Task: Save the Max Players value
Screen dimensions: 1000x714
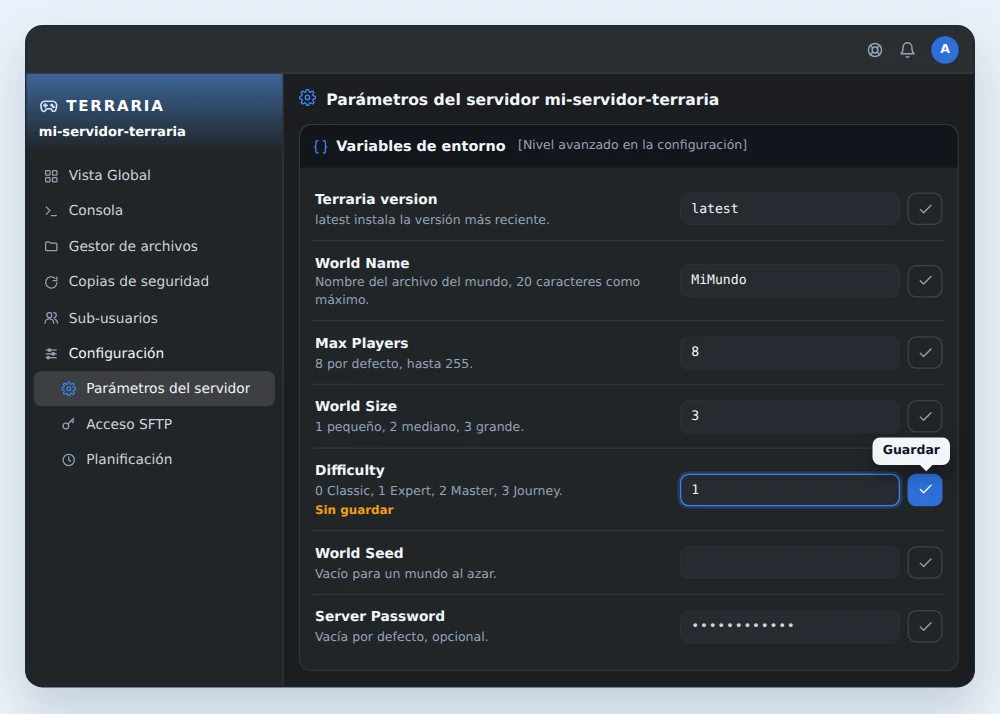Action: (925, 353)
